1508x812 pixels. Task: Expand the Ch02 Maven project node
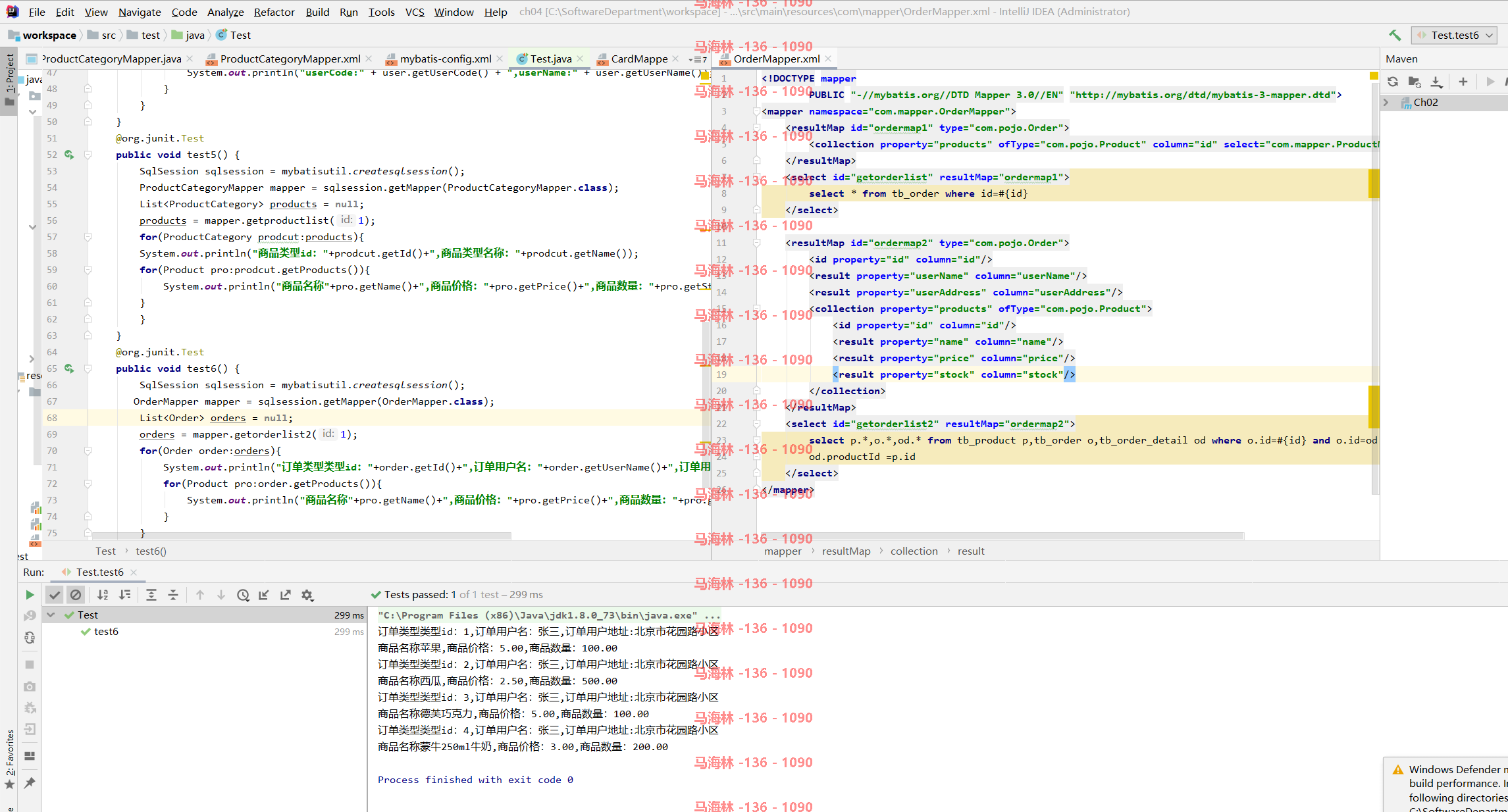click(1386, 103)
